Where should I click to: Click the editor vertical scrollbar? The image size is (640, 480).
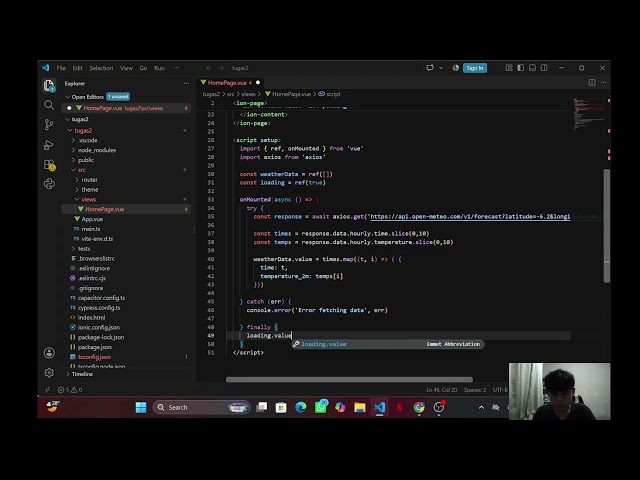[x=607, y=226]
